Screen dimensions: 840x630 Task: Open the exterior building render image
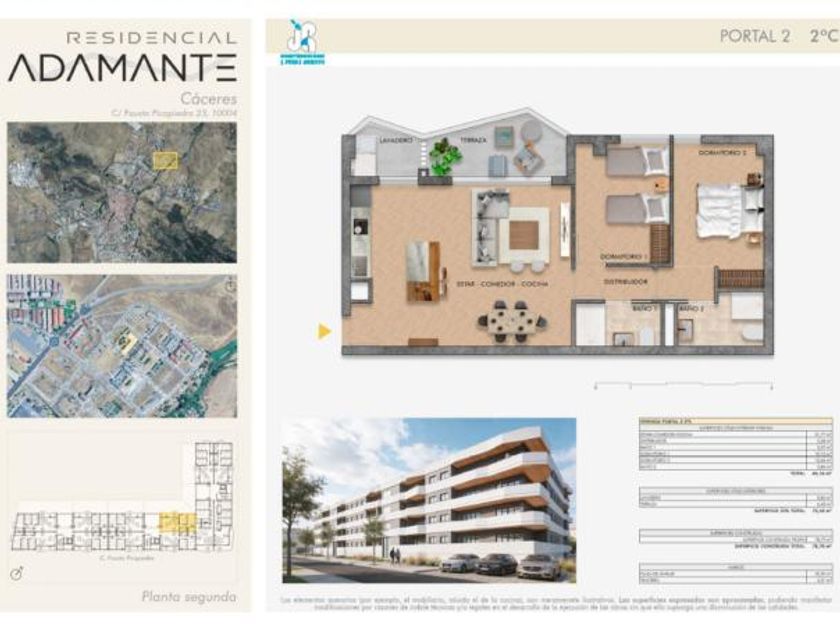click(429, 500)
